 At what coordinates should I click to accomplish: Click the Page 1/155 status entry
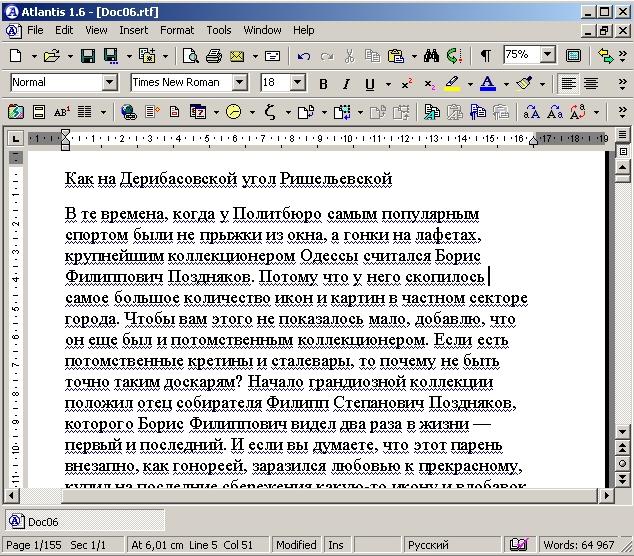[x=34, y=545]
